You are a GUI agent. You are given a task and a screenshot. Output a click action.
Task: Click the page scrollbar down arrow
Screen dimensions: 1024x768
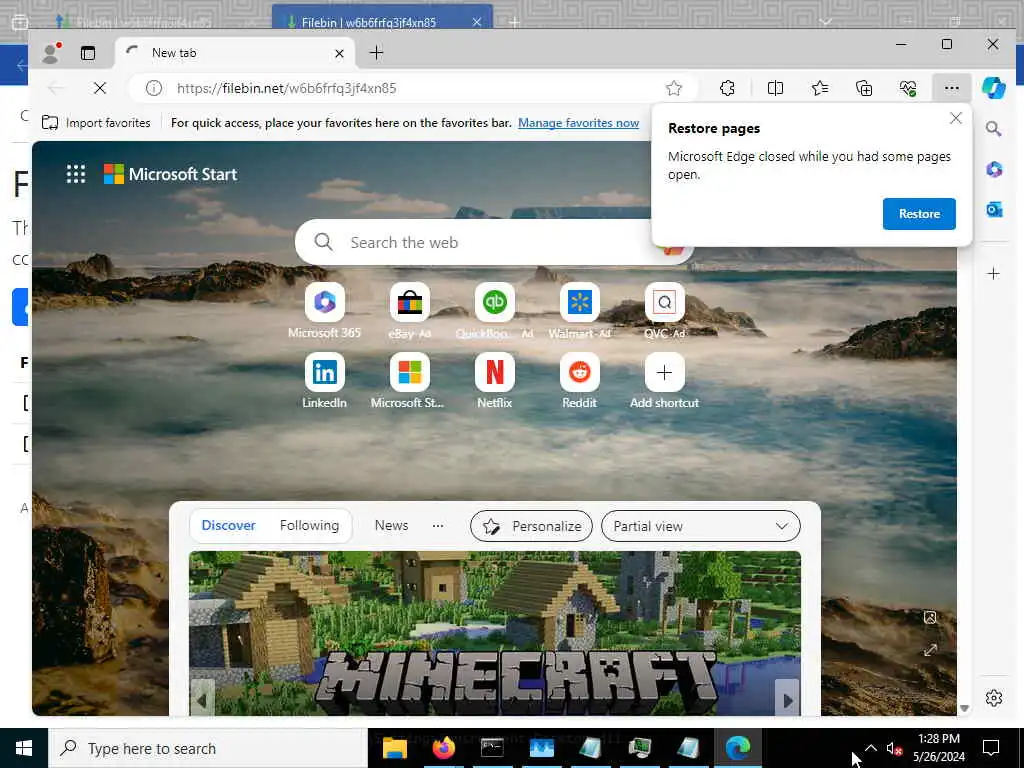pos(964,709)
